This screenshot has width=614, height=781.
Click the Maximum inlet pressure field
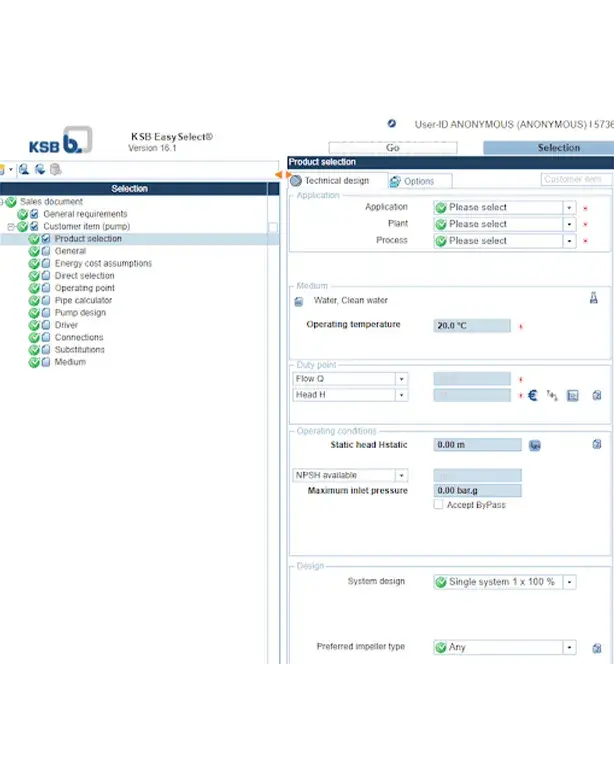[x=478, y=491]
